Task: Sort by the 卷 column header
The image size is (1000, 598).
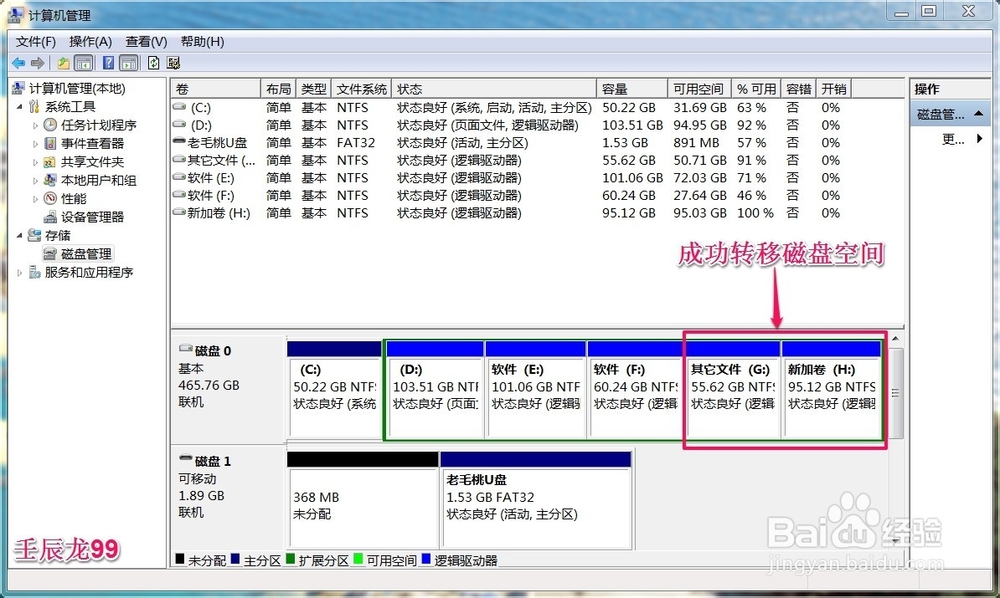Action: click(x=216, y=89)
